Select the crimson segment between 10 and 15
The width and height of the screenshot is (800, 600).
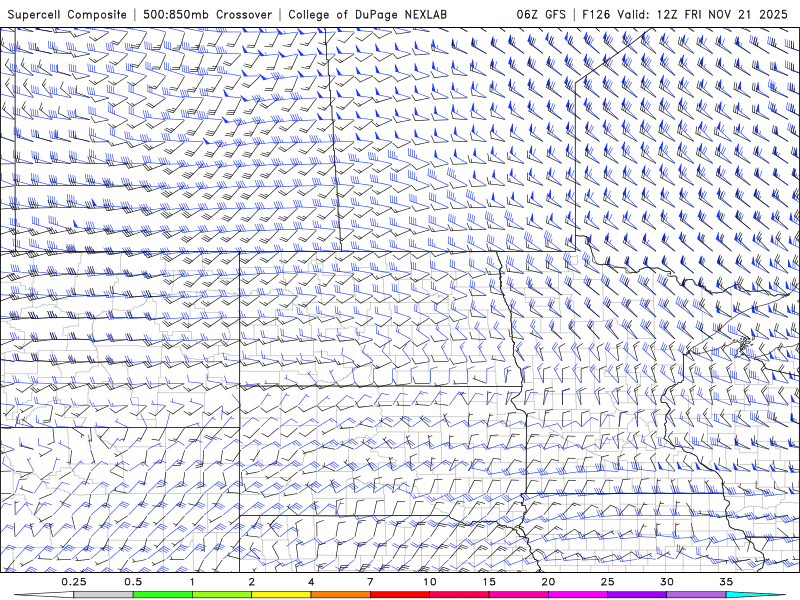459,595
